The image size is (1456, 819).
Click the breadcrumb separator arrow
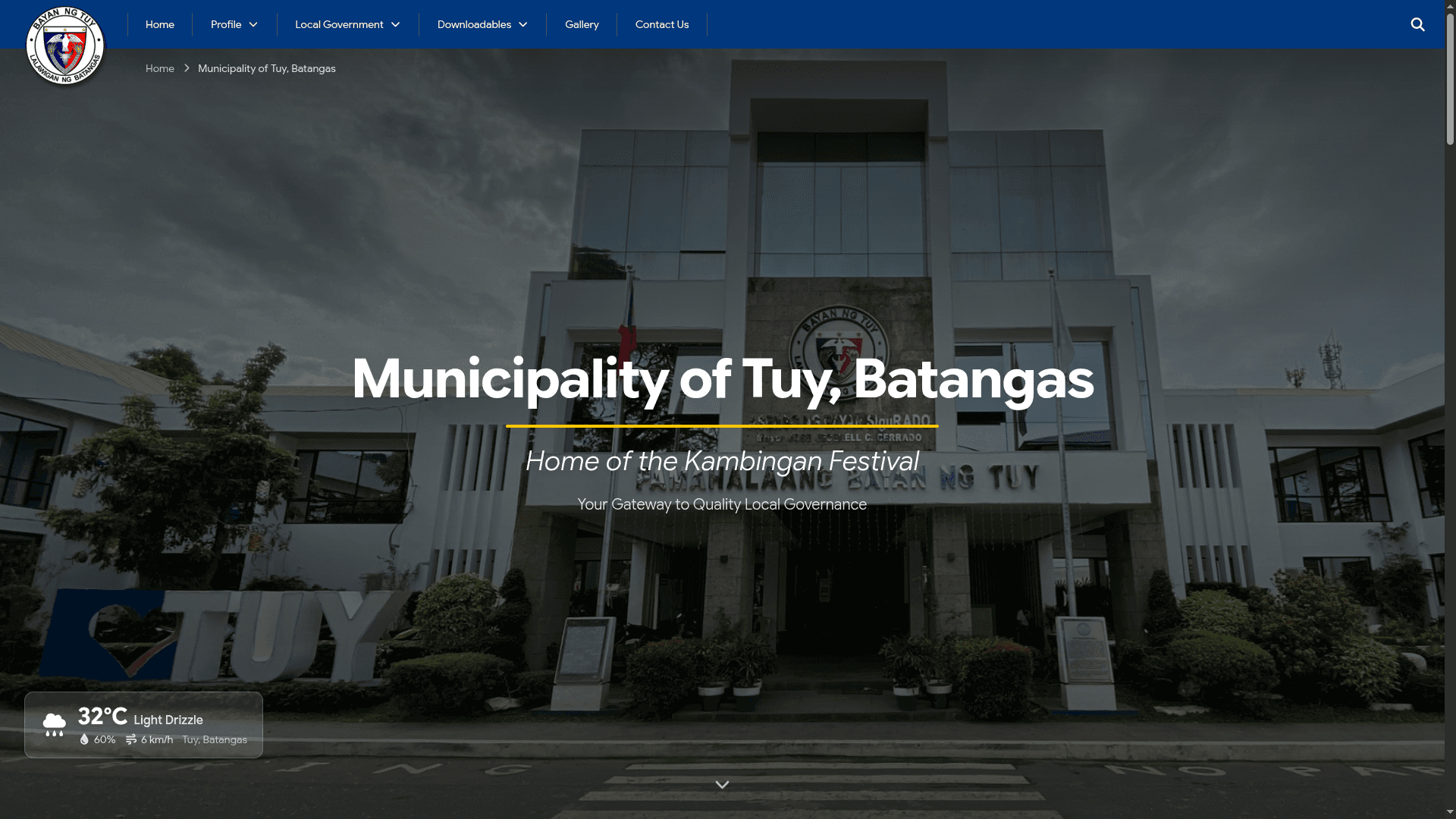point(187,68)
